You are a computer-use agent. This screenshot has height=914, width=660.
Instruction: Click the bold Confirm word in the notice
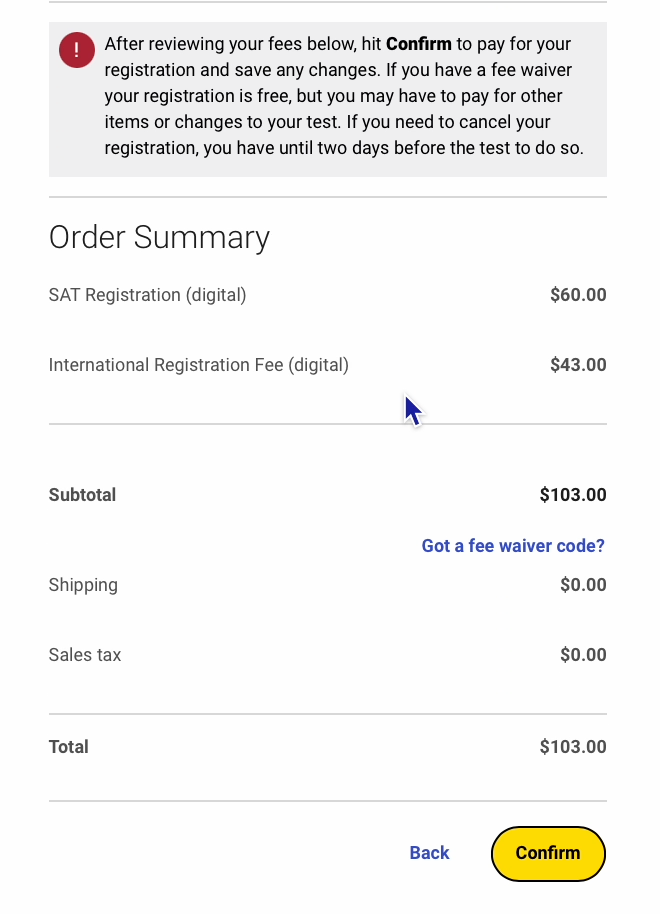point(418,44)
